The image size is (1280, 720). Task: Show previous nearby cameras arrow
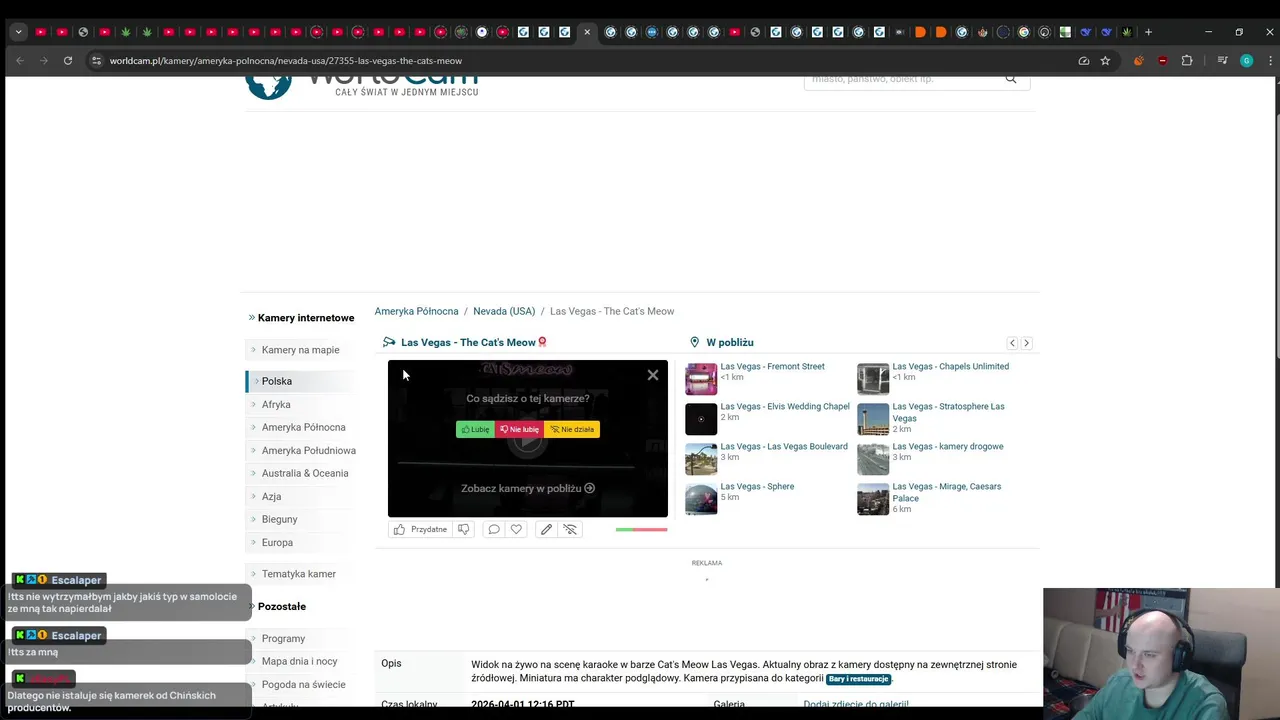click(1012, 343)
